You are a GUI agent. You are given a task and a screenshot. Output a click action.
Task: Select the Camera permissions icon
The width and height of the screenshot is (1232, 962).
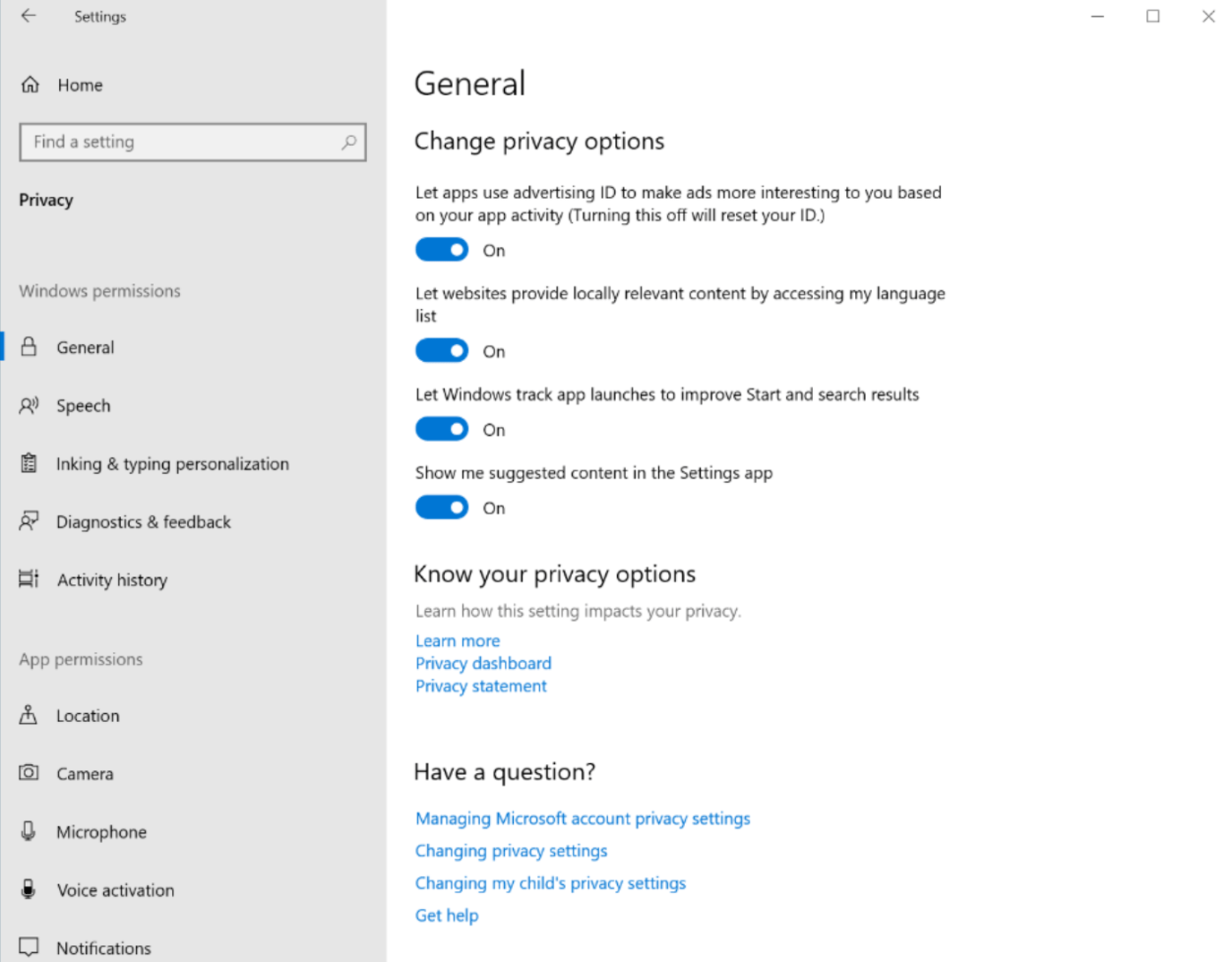click(x=28, y=772)
